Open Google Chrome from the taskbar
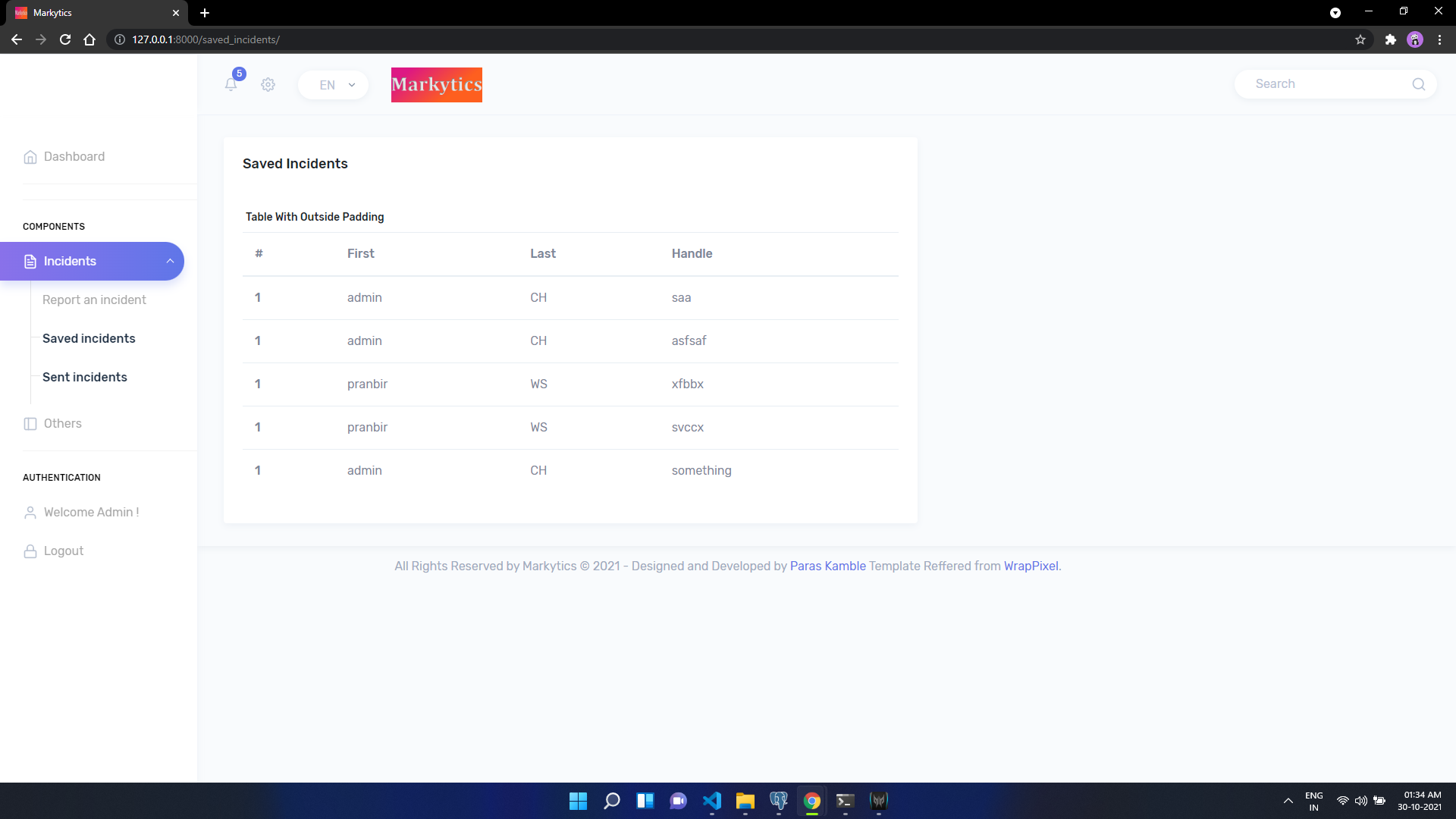The height and width of the screenshot is (819, 1456). (811, 801)
